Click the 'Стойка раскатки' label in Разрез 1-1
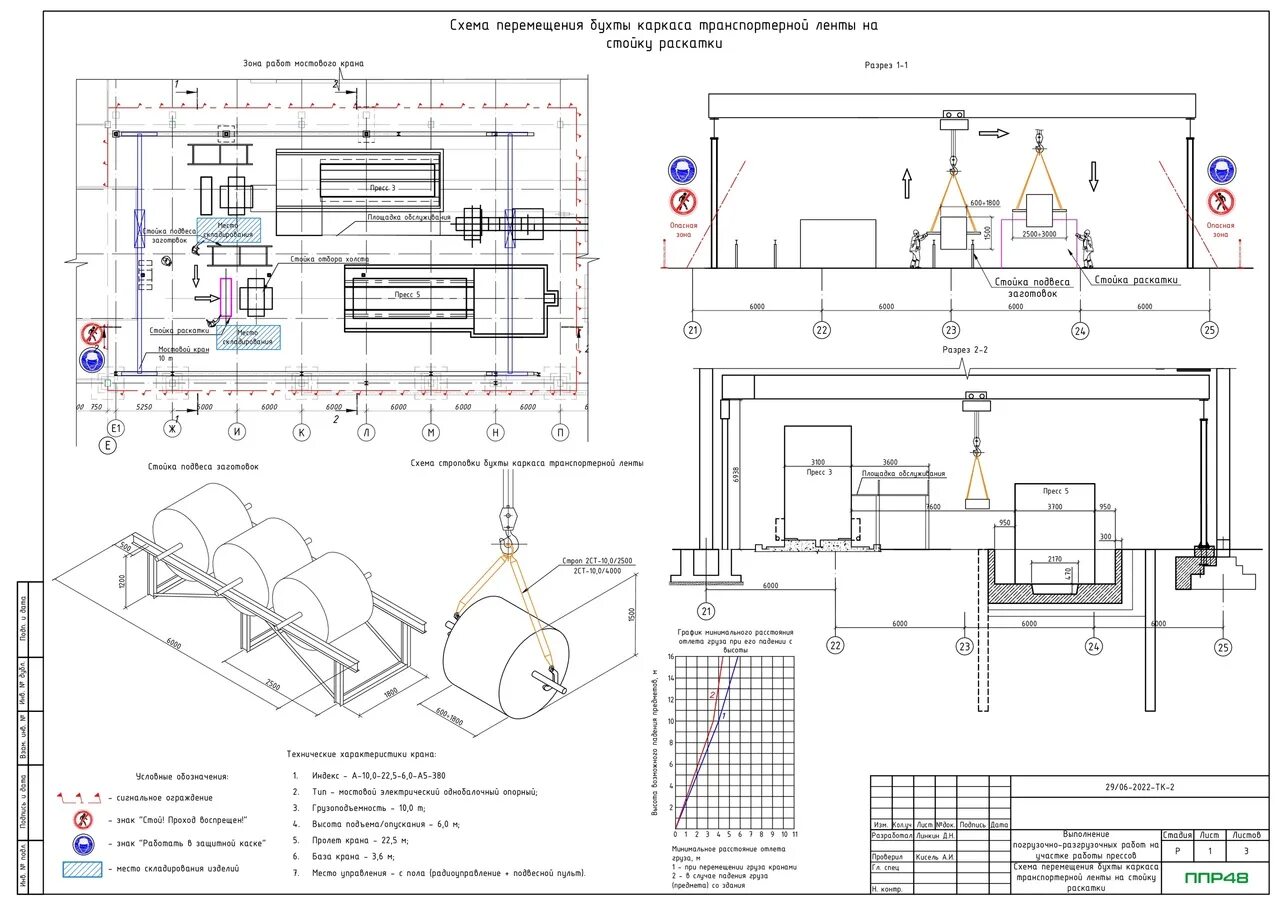Viewport: 1280px width, 905px height. 1137,281
